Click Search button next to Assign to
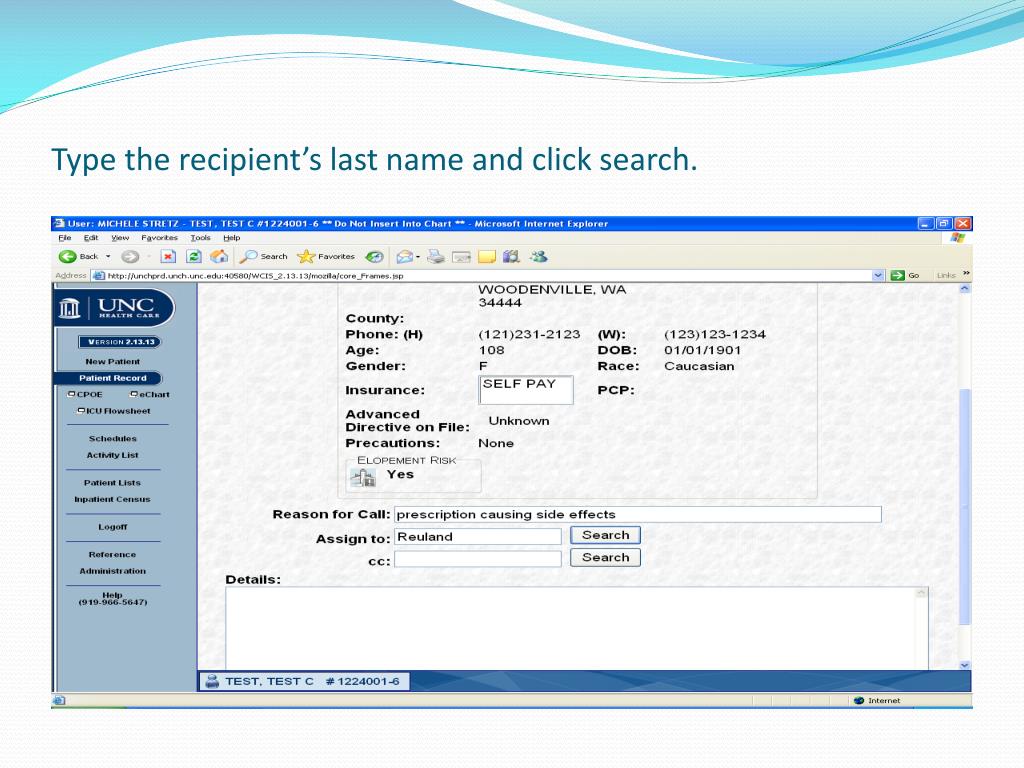Viewport: 1024px width, 768px height. tap(605, 536)
